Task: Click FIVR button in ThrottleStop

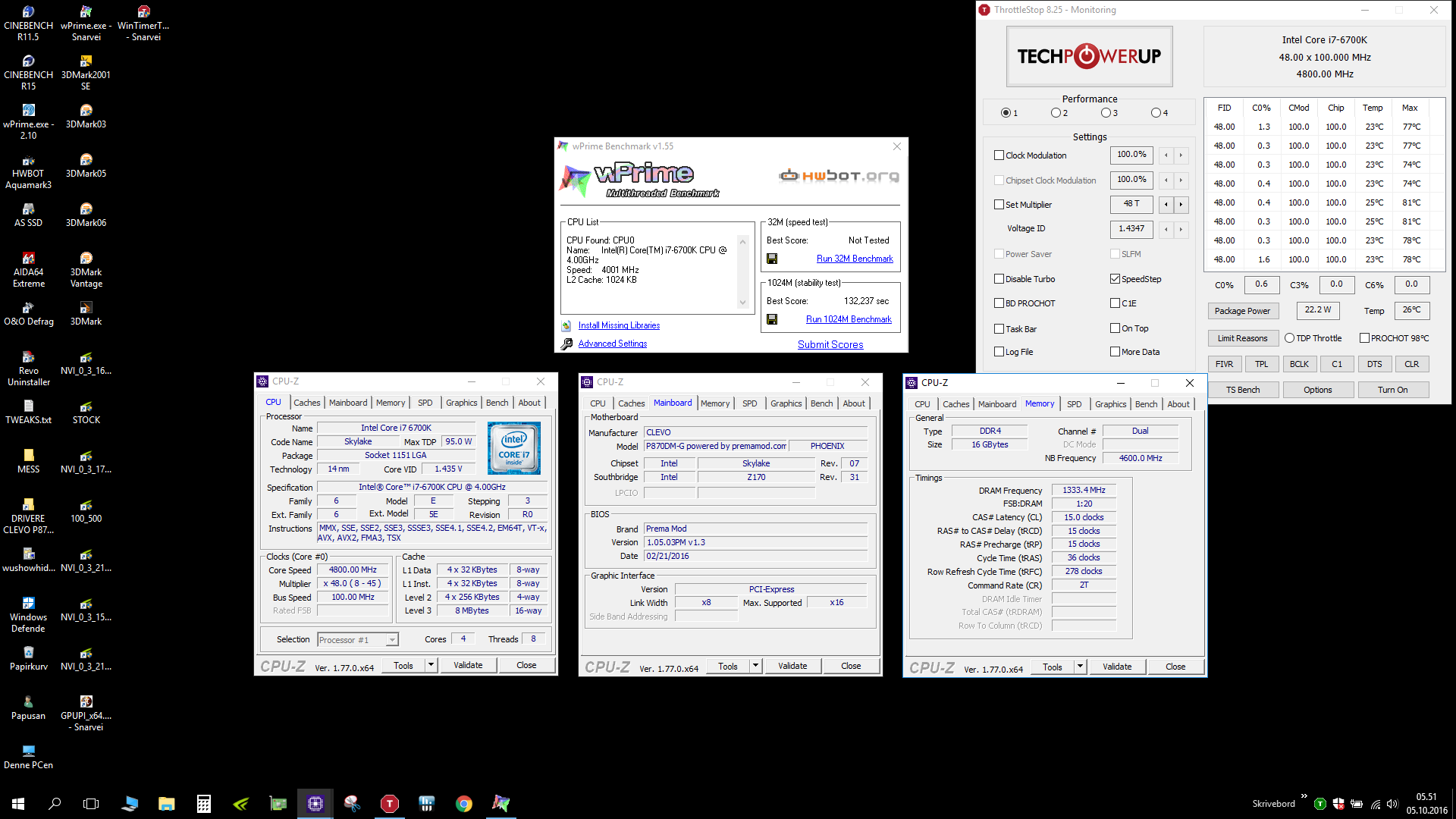Action: (1224, 364)
